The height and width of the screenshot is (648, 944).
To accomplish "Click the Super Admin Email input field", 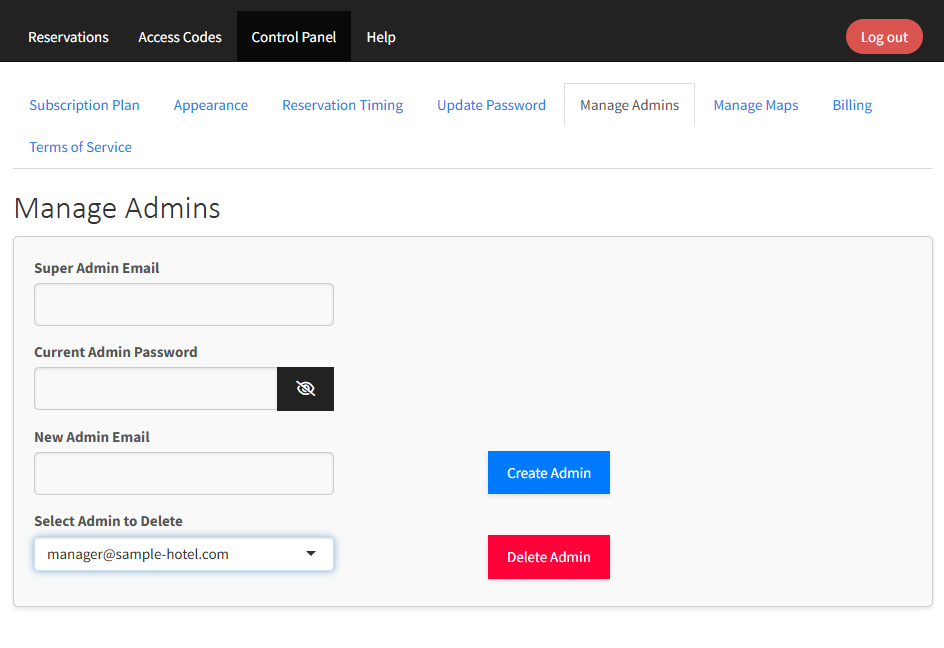I will click(183, 304).
